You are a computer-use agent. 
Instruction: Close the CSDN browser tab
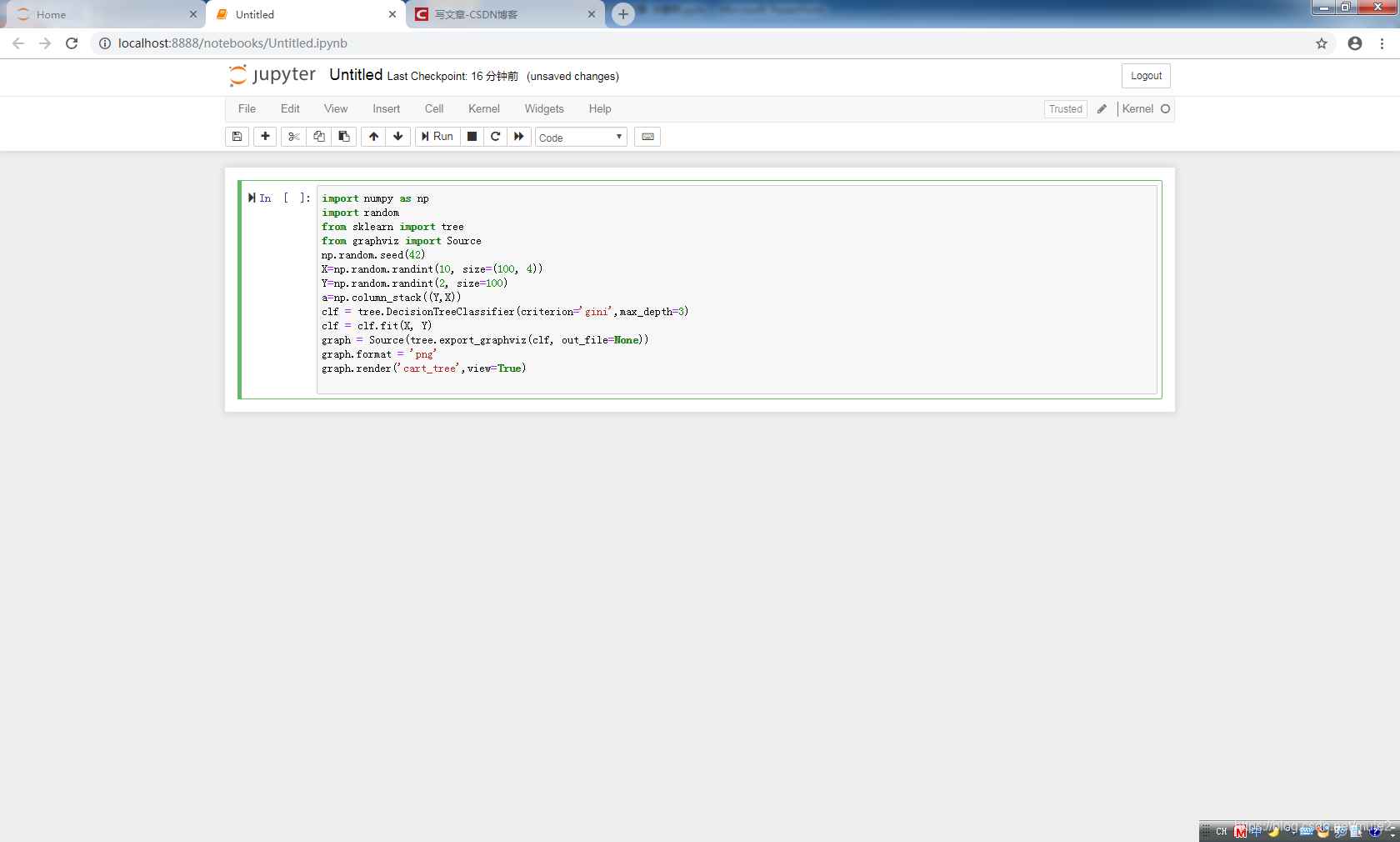[592, 15]
